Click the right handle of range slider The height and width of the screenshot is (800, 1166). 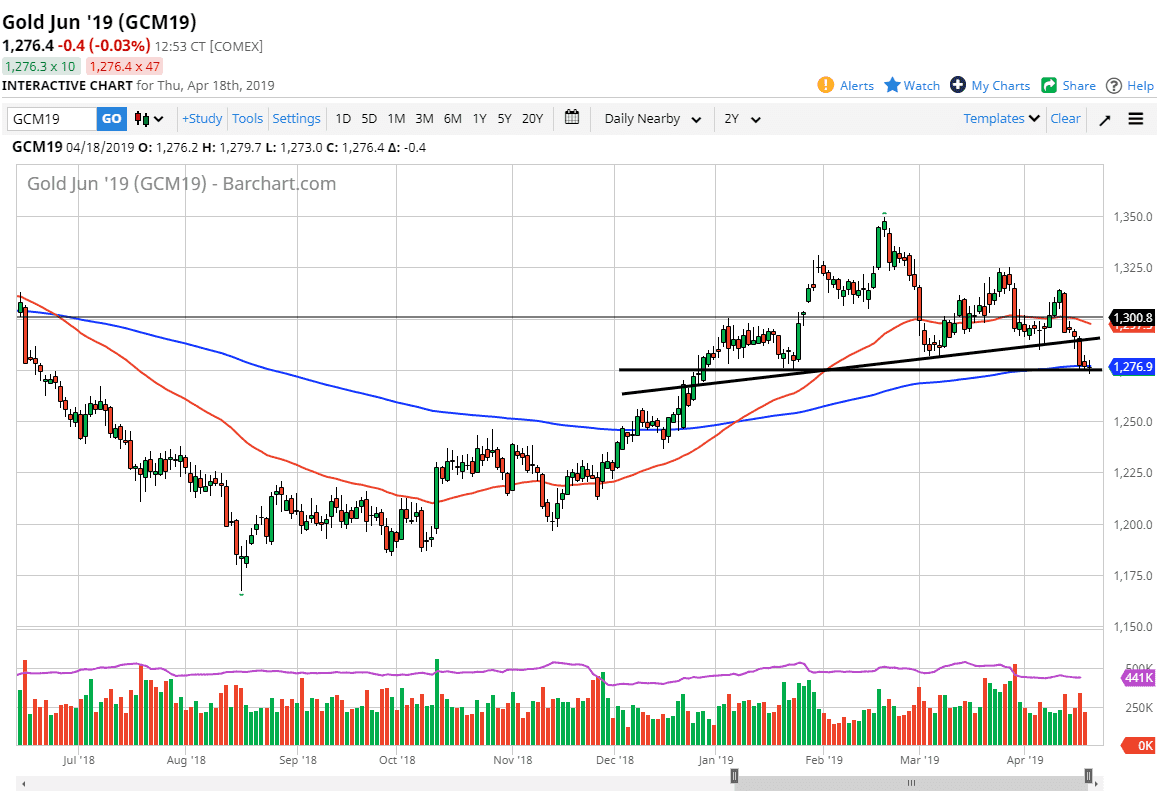click(1089, 776)
